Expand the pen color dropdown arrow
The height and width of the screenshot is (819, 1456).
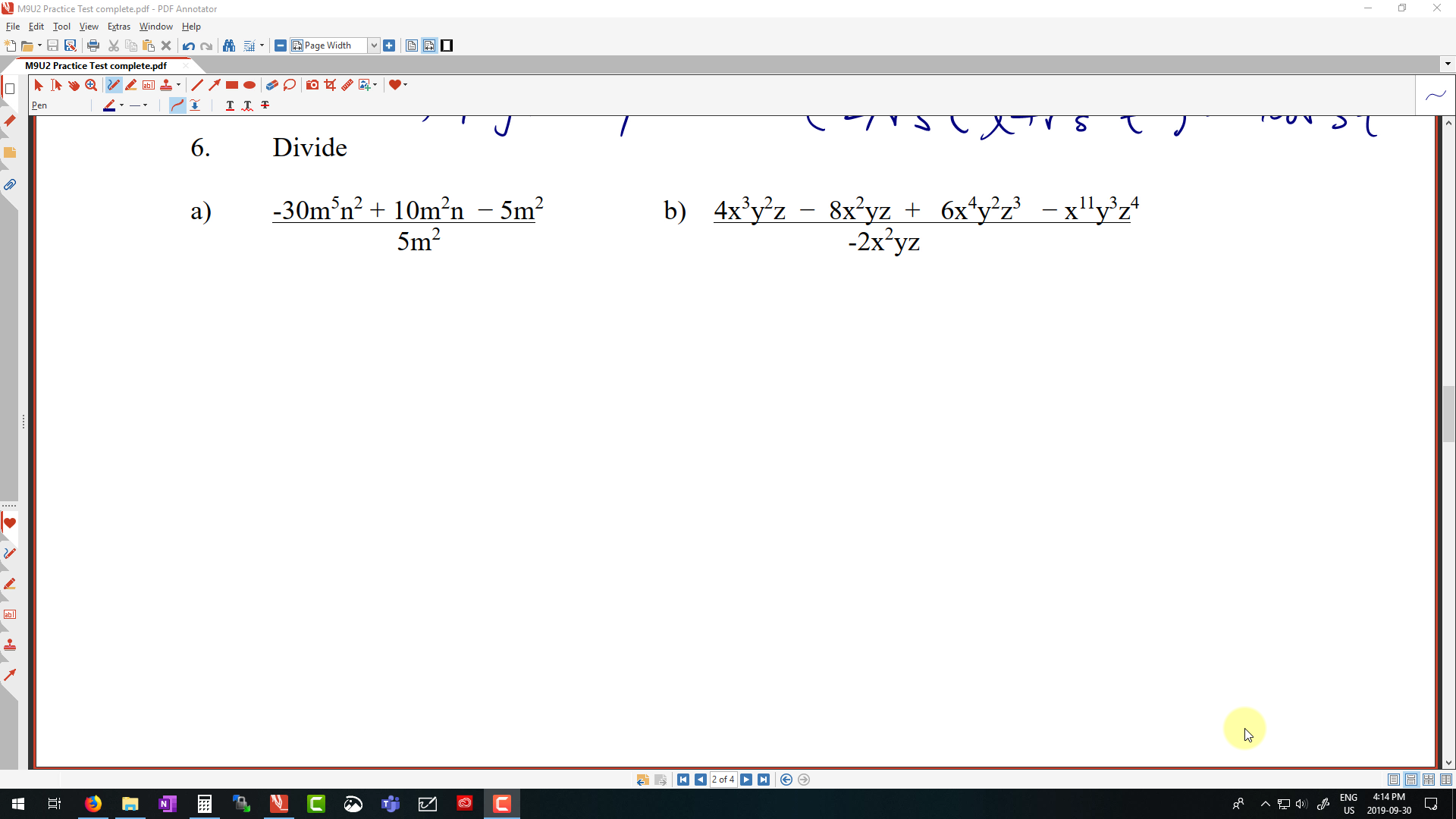[121, 105]
